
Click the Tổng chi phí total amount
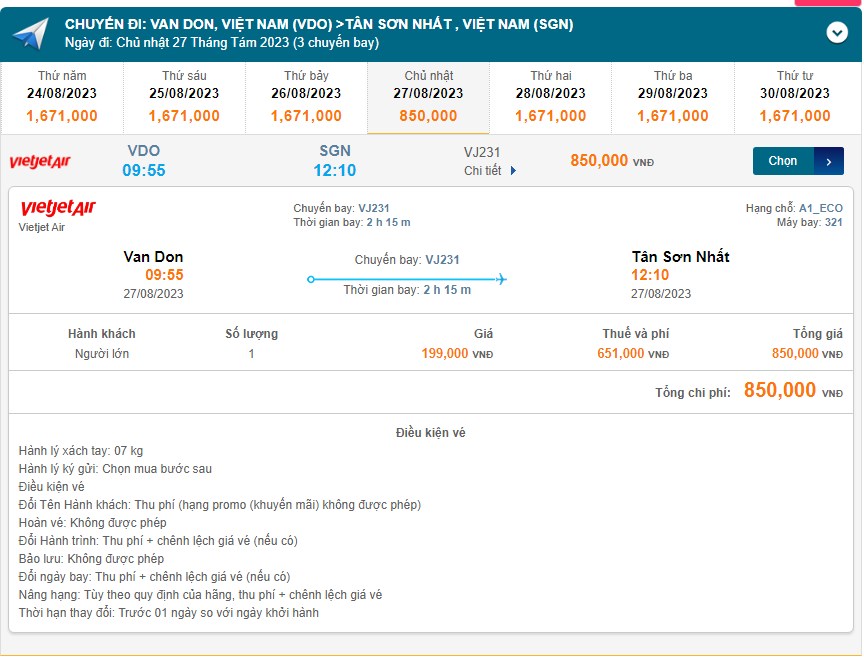[780, 391]
